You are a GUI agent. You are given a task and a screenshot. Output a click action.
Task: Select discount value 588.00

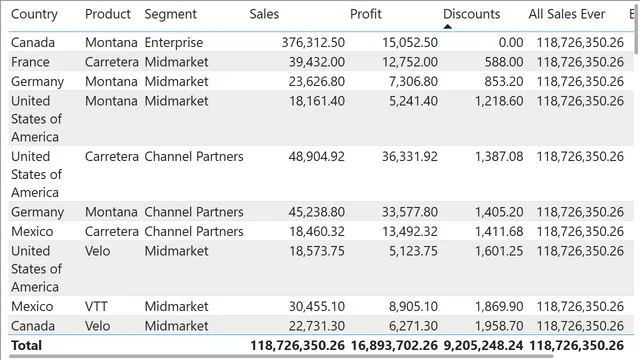(x=504, y=62)
